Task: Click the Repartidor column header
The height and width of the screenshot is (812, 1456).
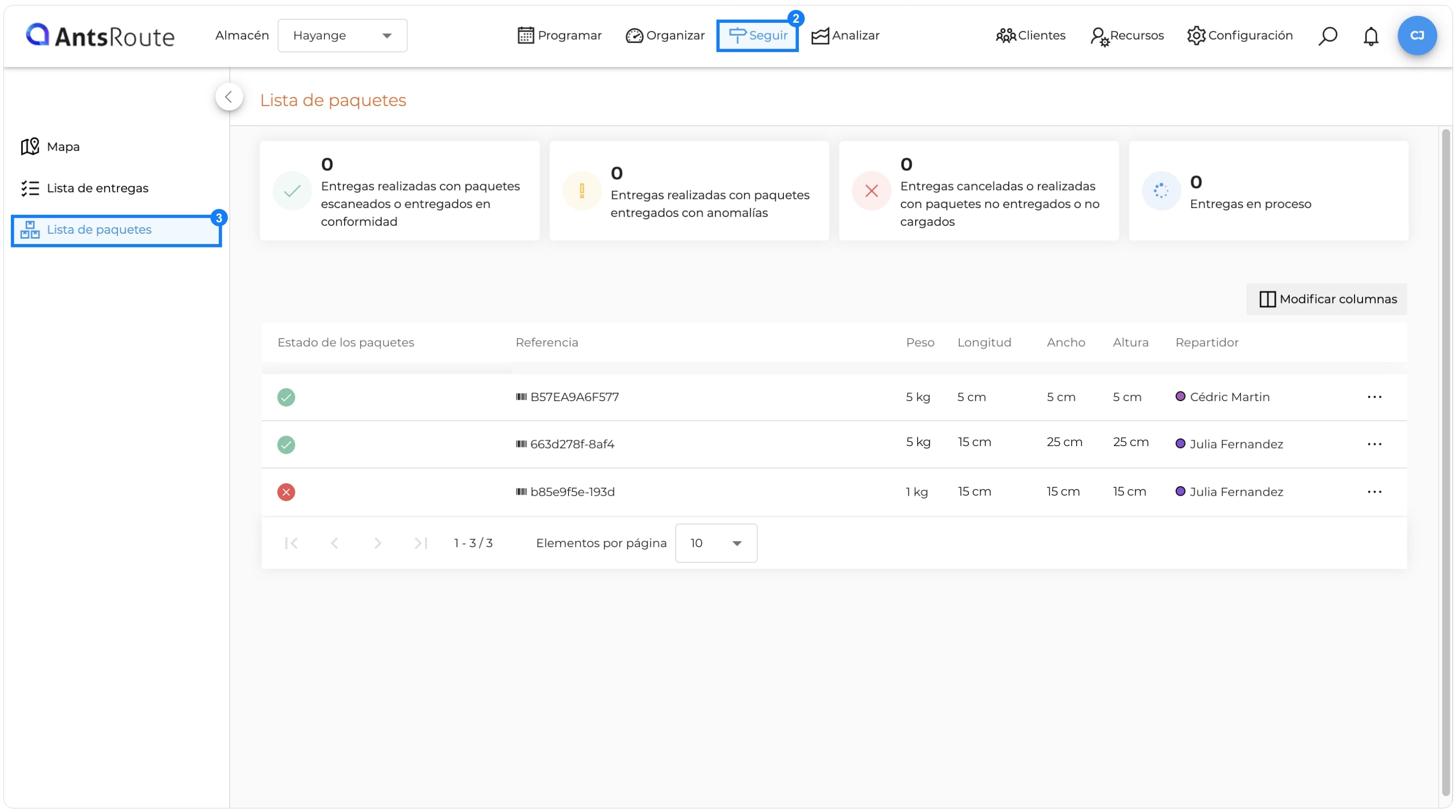Action: (x=1207, y=343)
